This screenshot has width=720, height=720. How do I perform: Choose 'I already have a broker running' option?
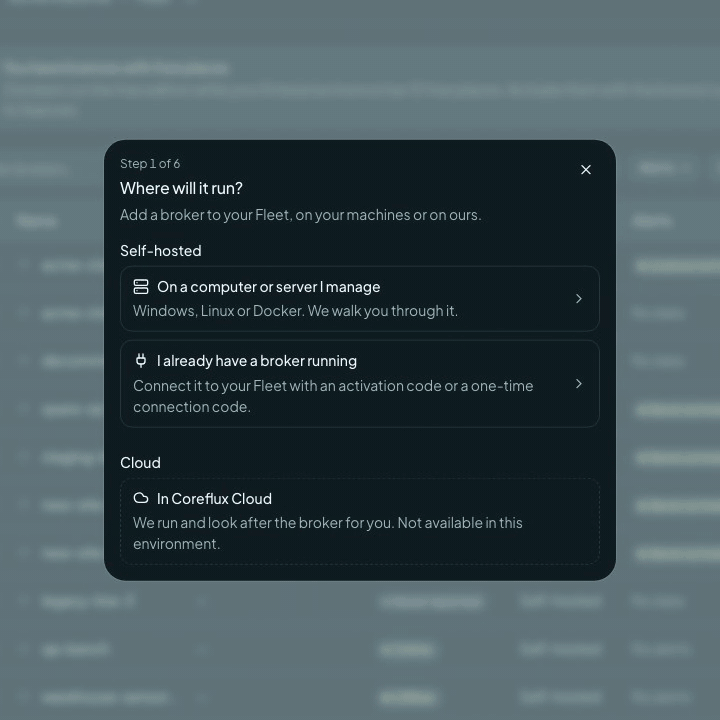360,383
